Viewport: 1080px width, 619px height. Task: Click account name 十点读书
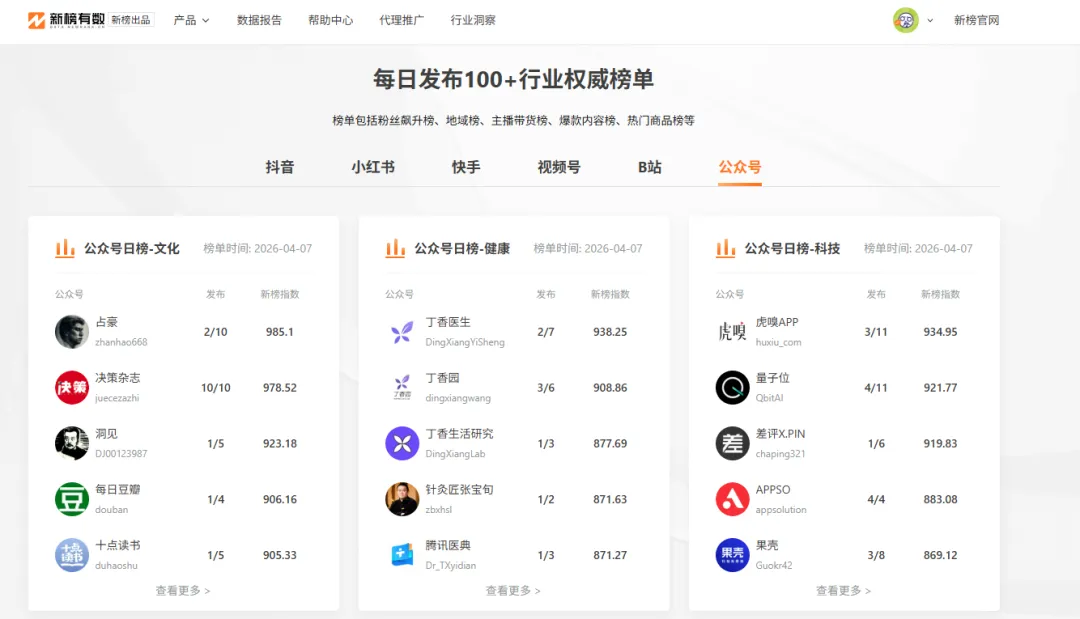(118, 545)
